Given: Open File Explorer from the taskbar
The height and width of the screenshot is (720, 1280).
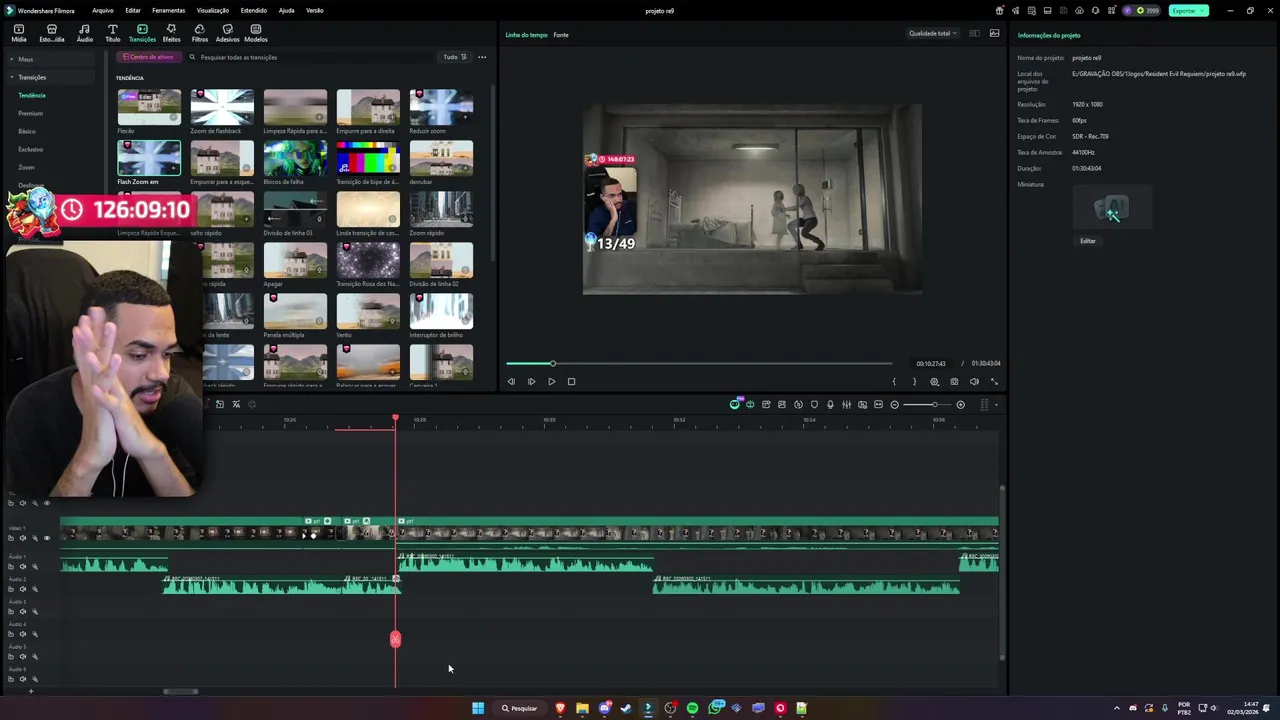Looking at the screenshot, I should click(x=582, y=708).
